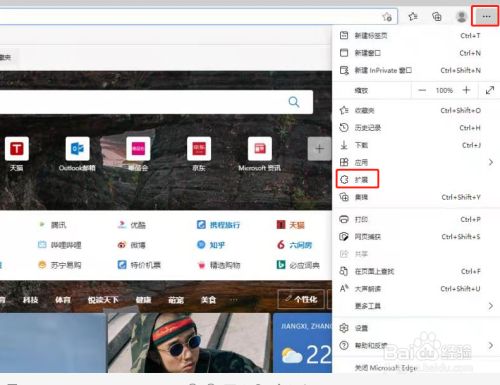This screenshot has height=385, width=500.
Task: Enter full screen via the zoom row arrow icon
Action: point(490,90)
